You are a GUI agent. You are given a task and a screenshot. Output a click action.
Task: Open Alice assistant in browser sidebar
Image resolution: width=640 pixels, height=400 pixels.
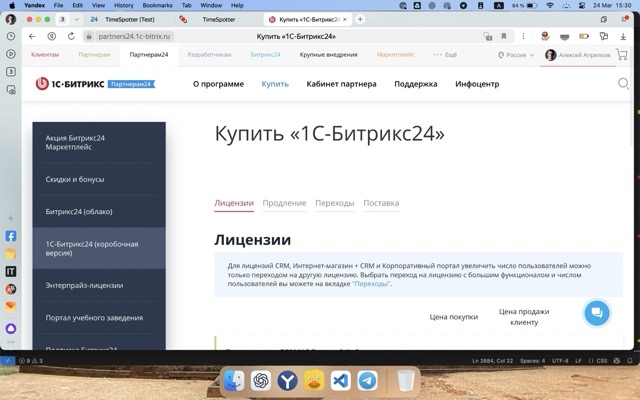[x=11, y=328]
